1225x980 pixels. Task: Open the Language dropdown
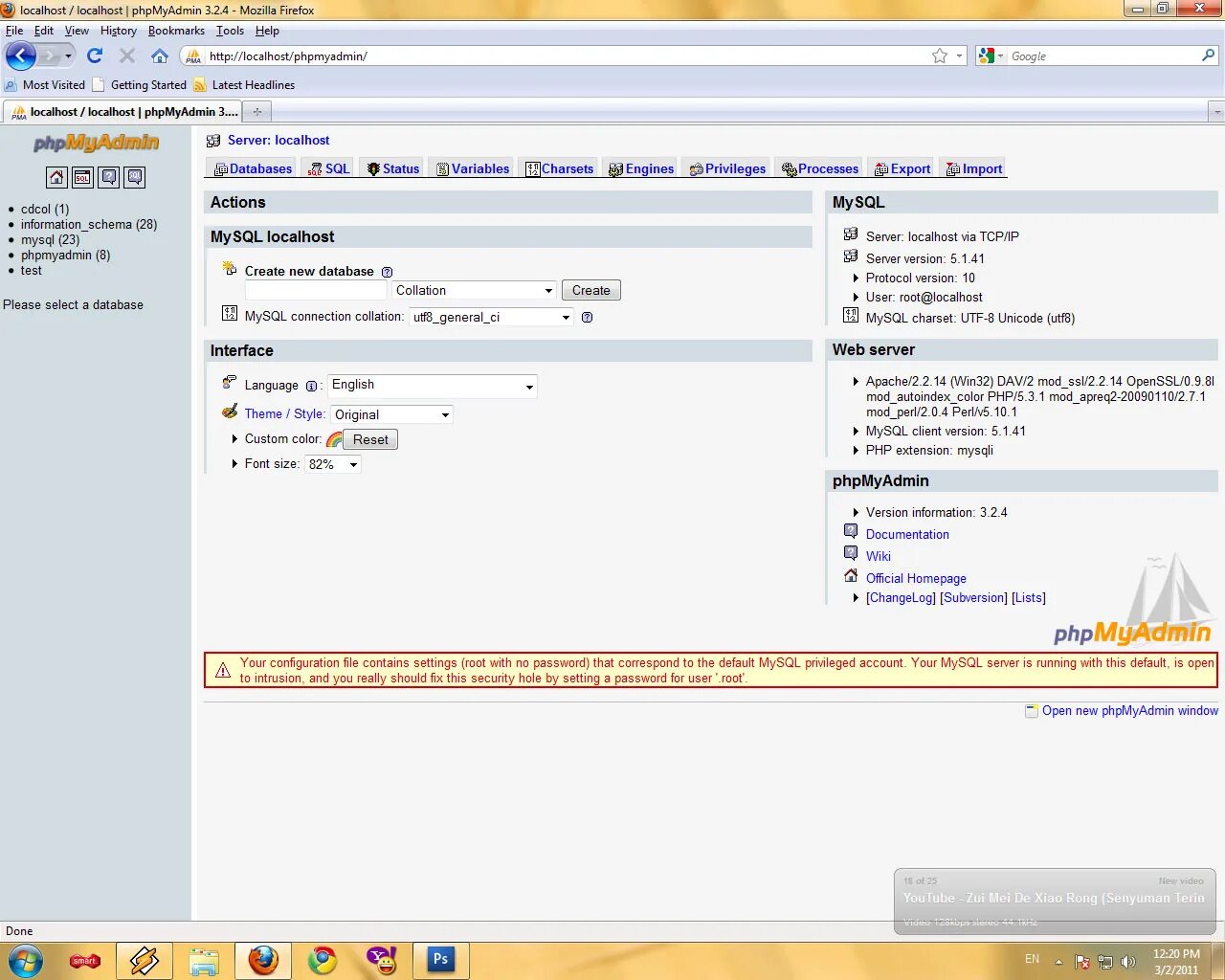(433, 386)
